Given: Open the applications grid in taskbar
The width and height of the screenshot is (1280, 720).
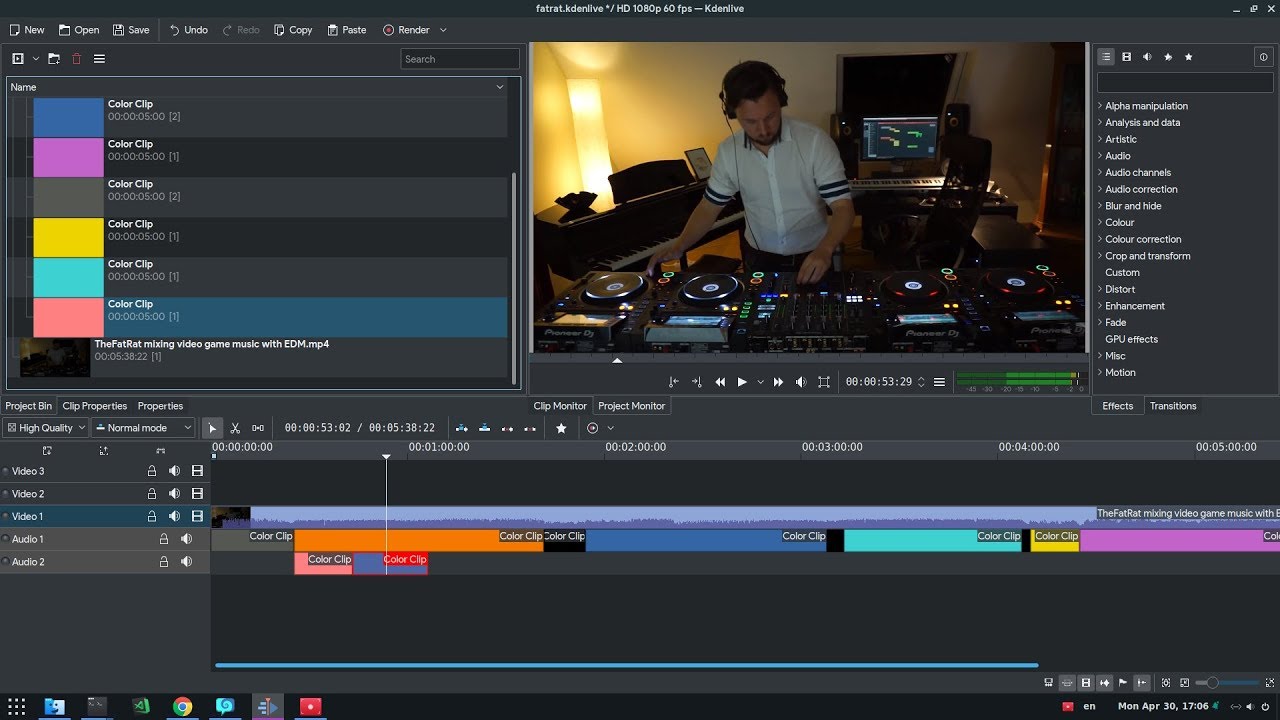Looking at the screenshot, I should click(17, 707).
